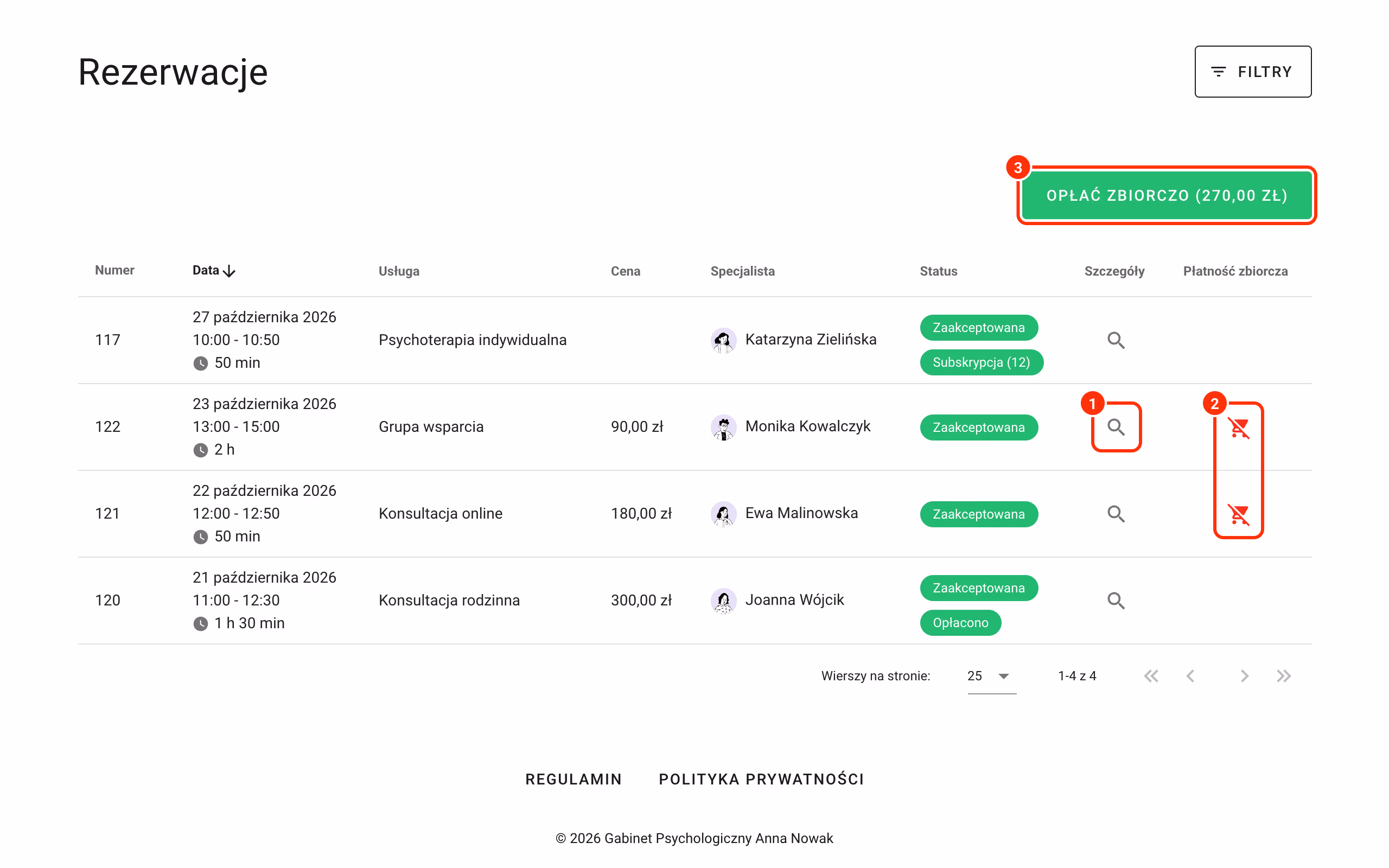
Task: Click the Specjalista column header
Action: pos(742,271)
